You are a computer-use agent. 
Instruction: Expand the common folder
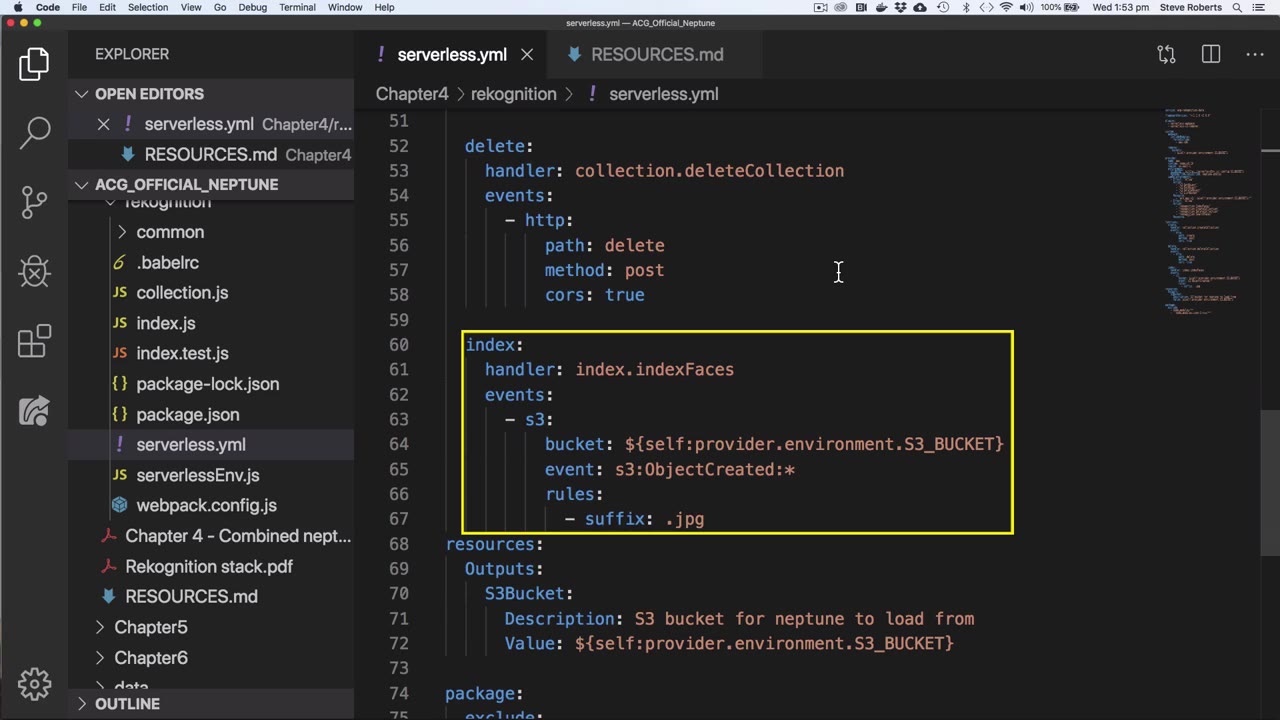[x=169, y=232]
